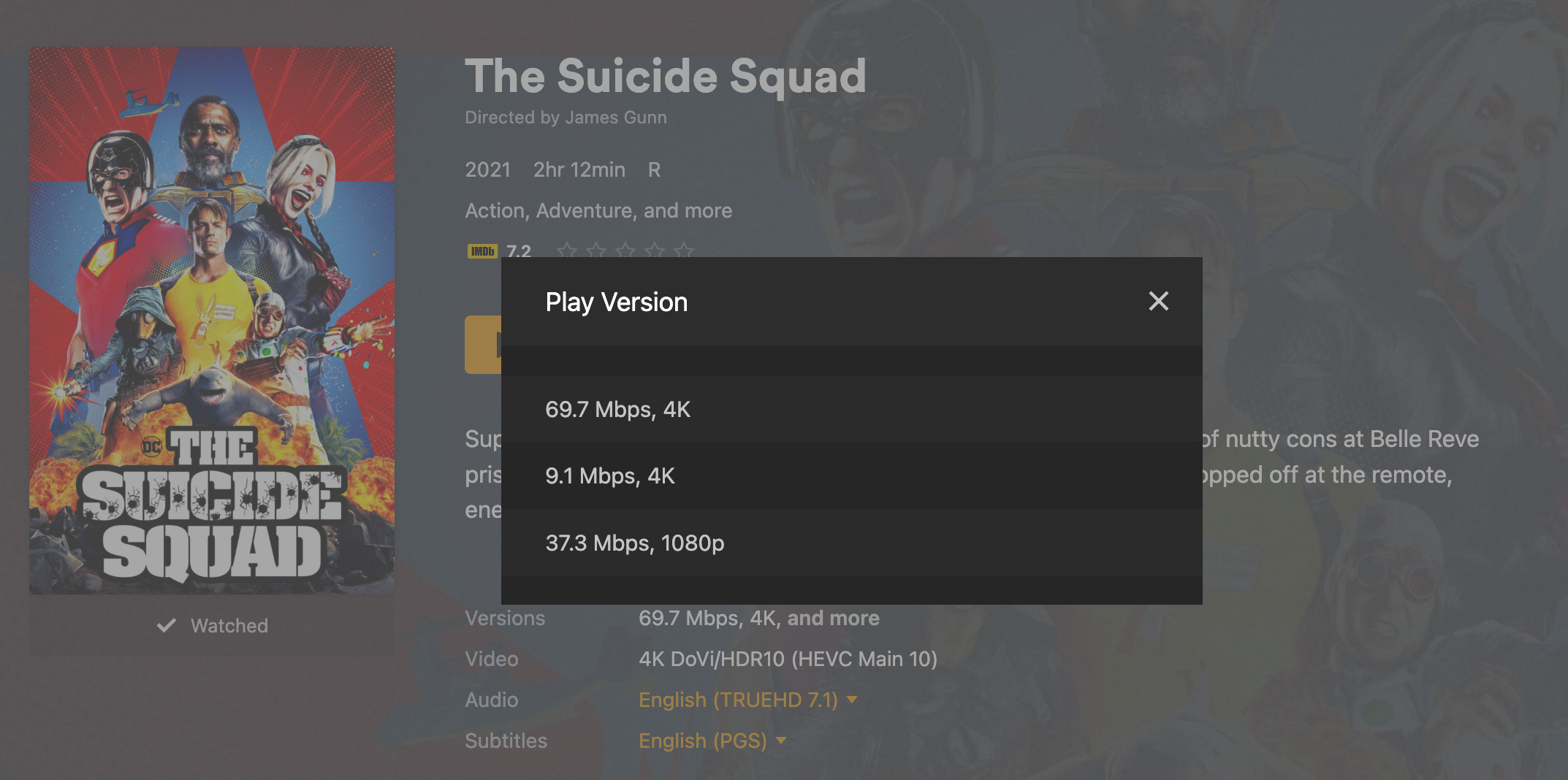Open the English (TRUEHD 7.1) audio dropdown

(x=747, y=700)
